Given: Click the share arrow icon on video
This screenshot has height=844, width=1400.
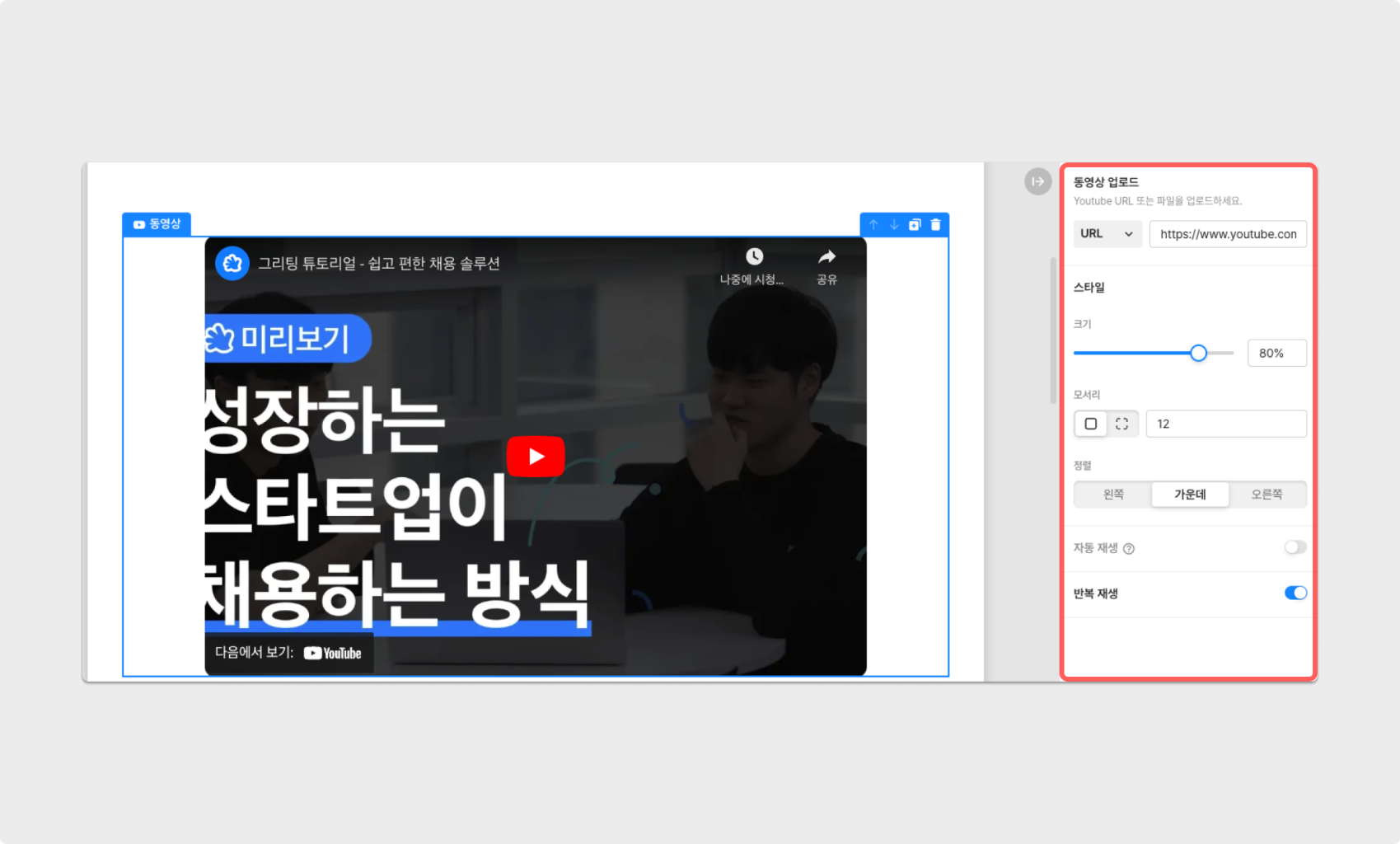Looking at the screenshot, I should click(x=826, y=256).
